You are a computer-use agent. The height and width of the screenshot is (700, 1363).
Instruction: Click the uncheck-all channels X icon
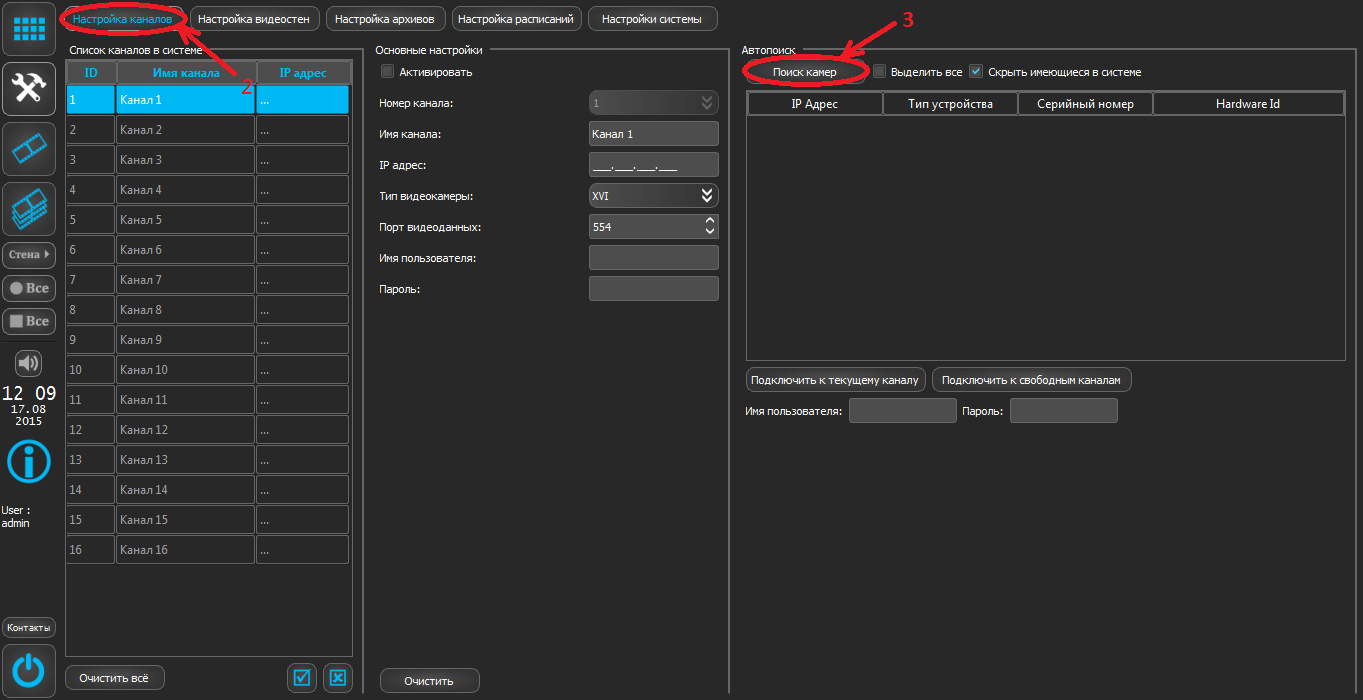tap(338, 677)
